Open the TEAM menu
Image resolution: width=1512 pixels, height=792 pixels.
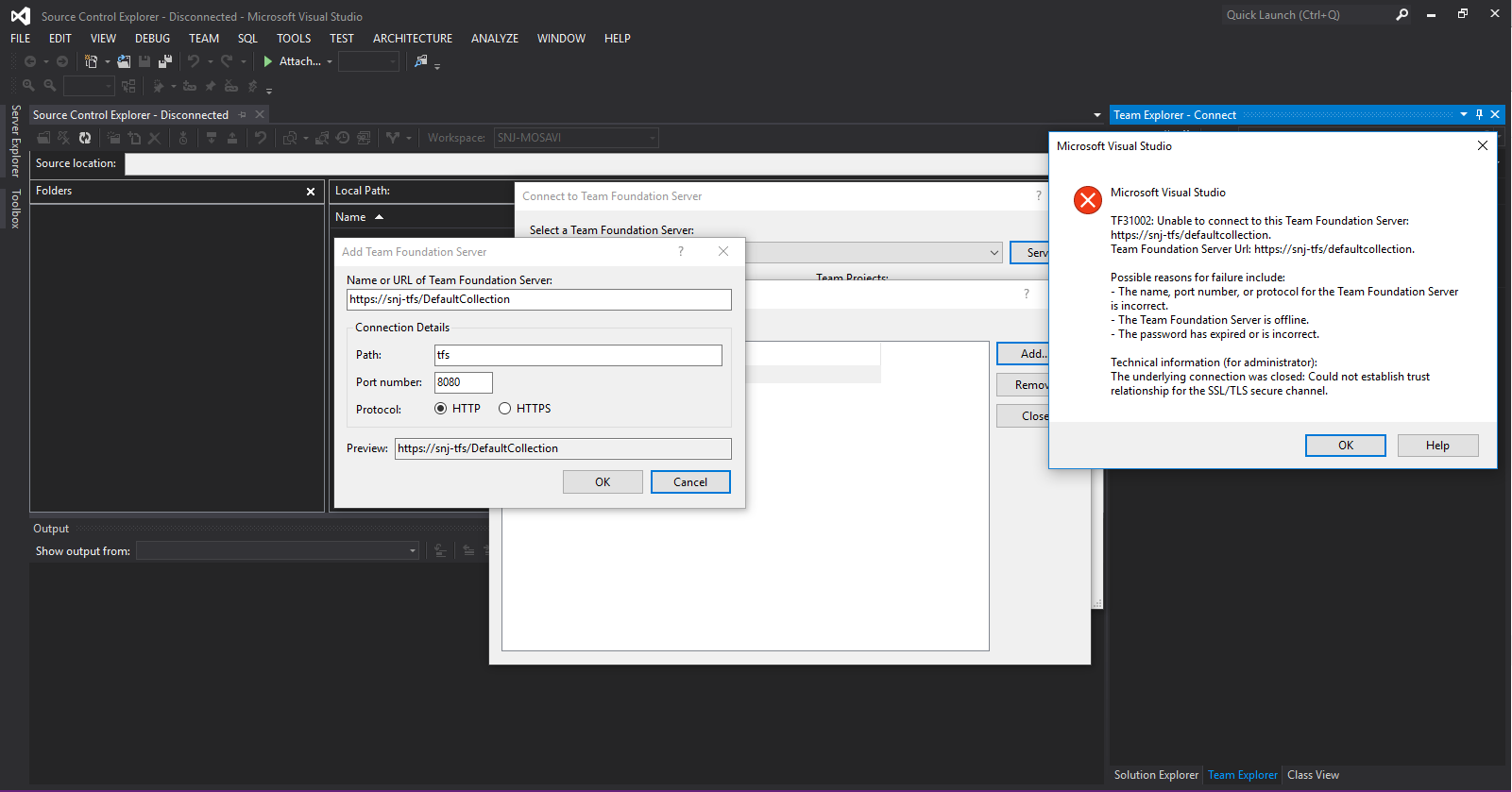coord(203,39)
